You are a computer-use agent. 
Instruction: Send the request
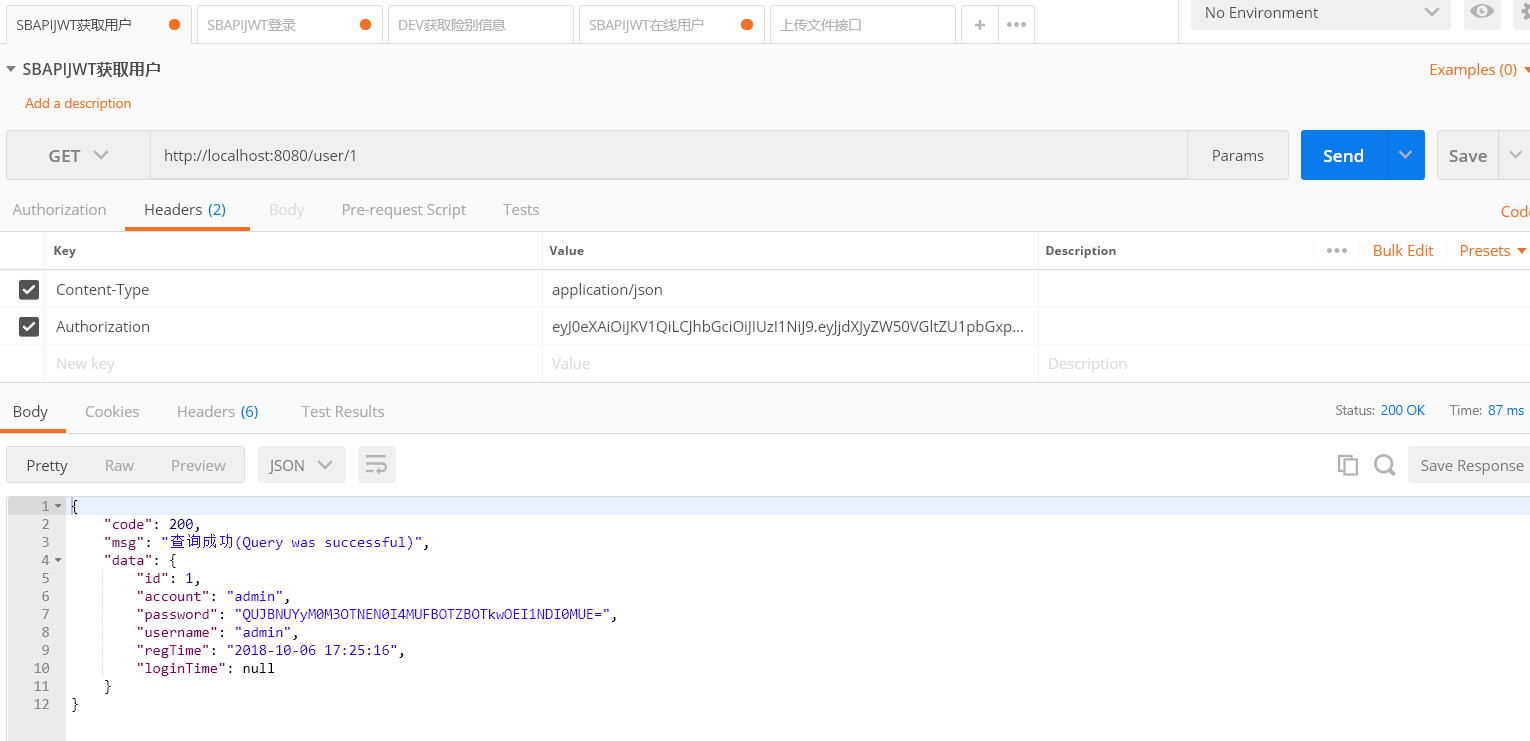tap(1343, 156)
